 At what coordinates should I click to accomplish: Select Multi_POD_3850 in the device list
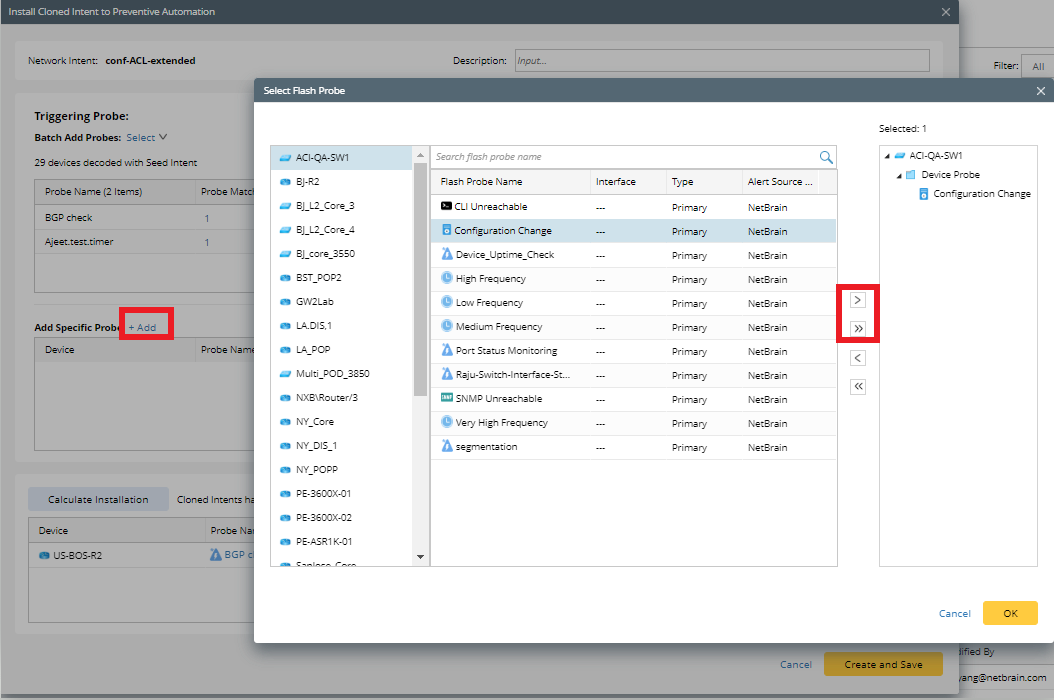point(341,373)
